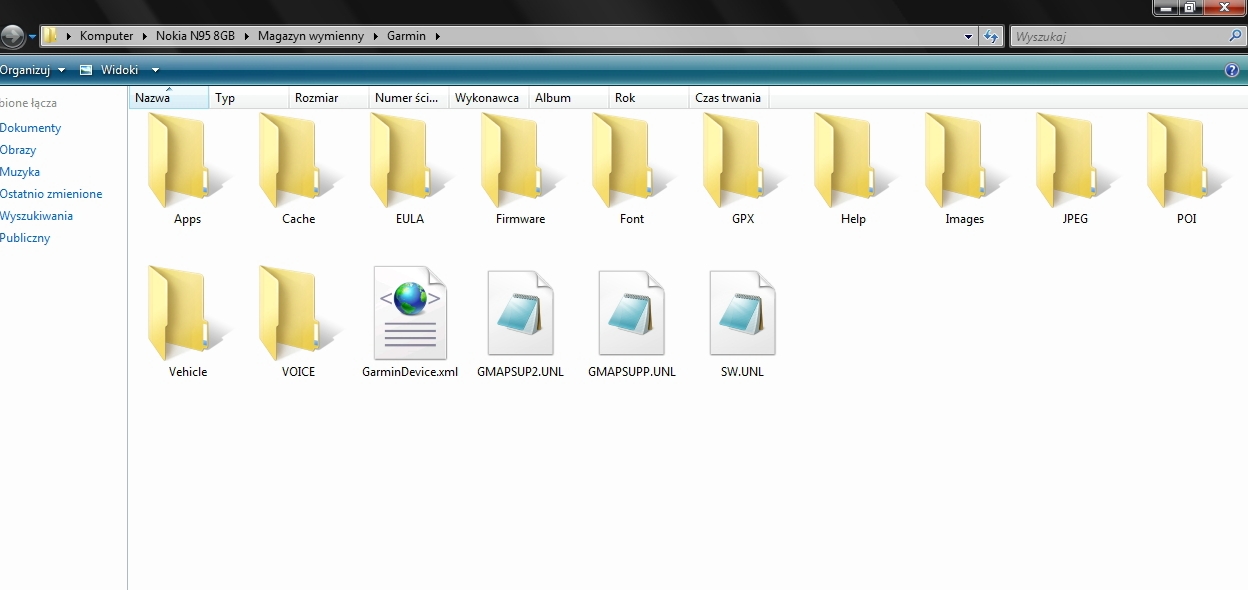Select the VOICE folder icon
This screenshot has width=1248, height=590.
click(298, 313)
